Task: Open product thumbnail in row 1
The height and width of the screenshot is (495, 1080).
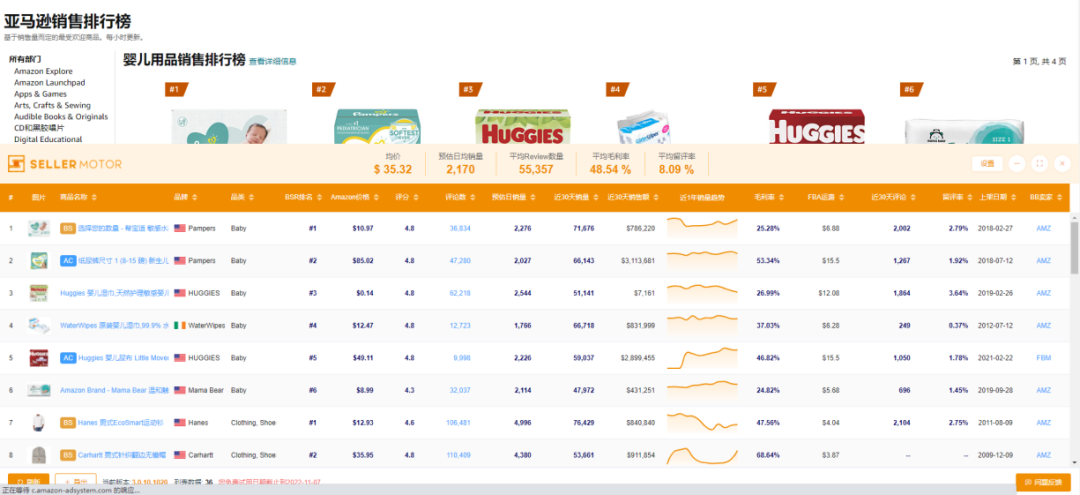Action: point(39,228)
